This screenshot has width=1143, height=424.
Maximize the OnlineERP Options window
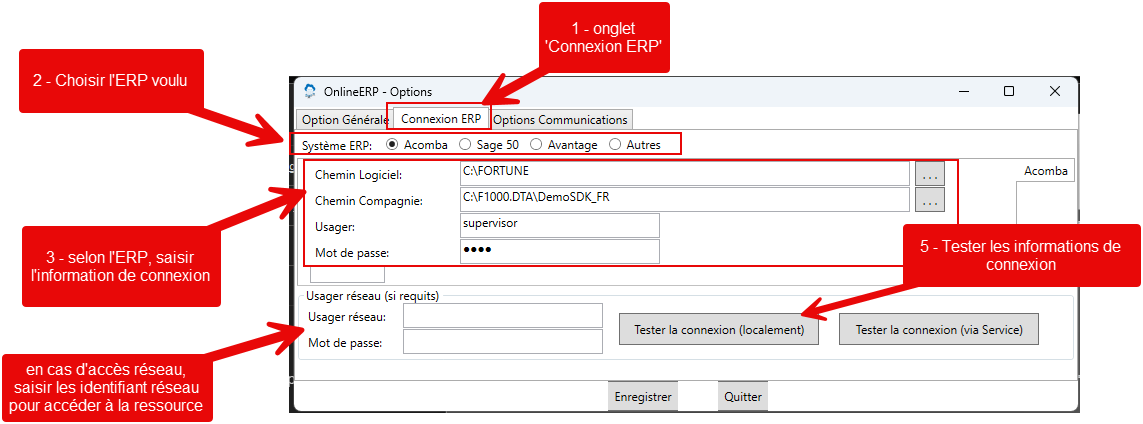coord(1009,91)
